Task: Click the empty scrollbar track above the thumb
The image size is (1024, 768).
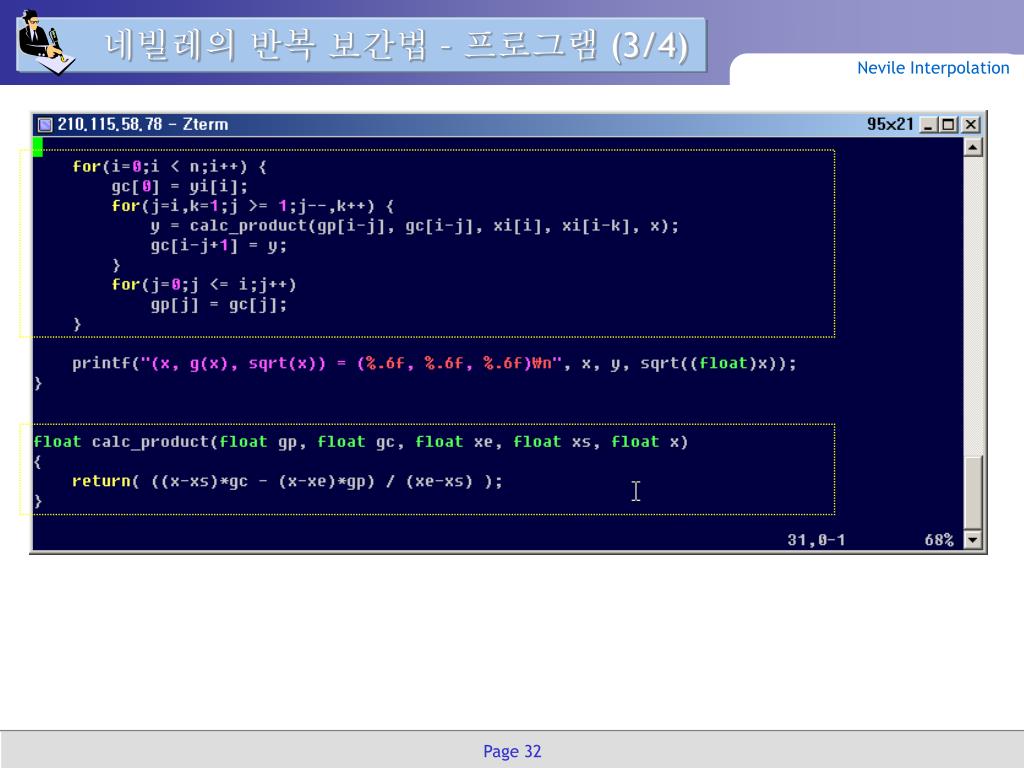Action: tap(973, 300)
